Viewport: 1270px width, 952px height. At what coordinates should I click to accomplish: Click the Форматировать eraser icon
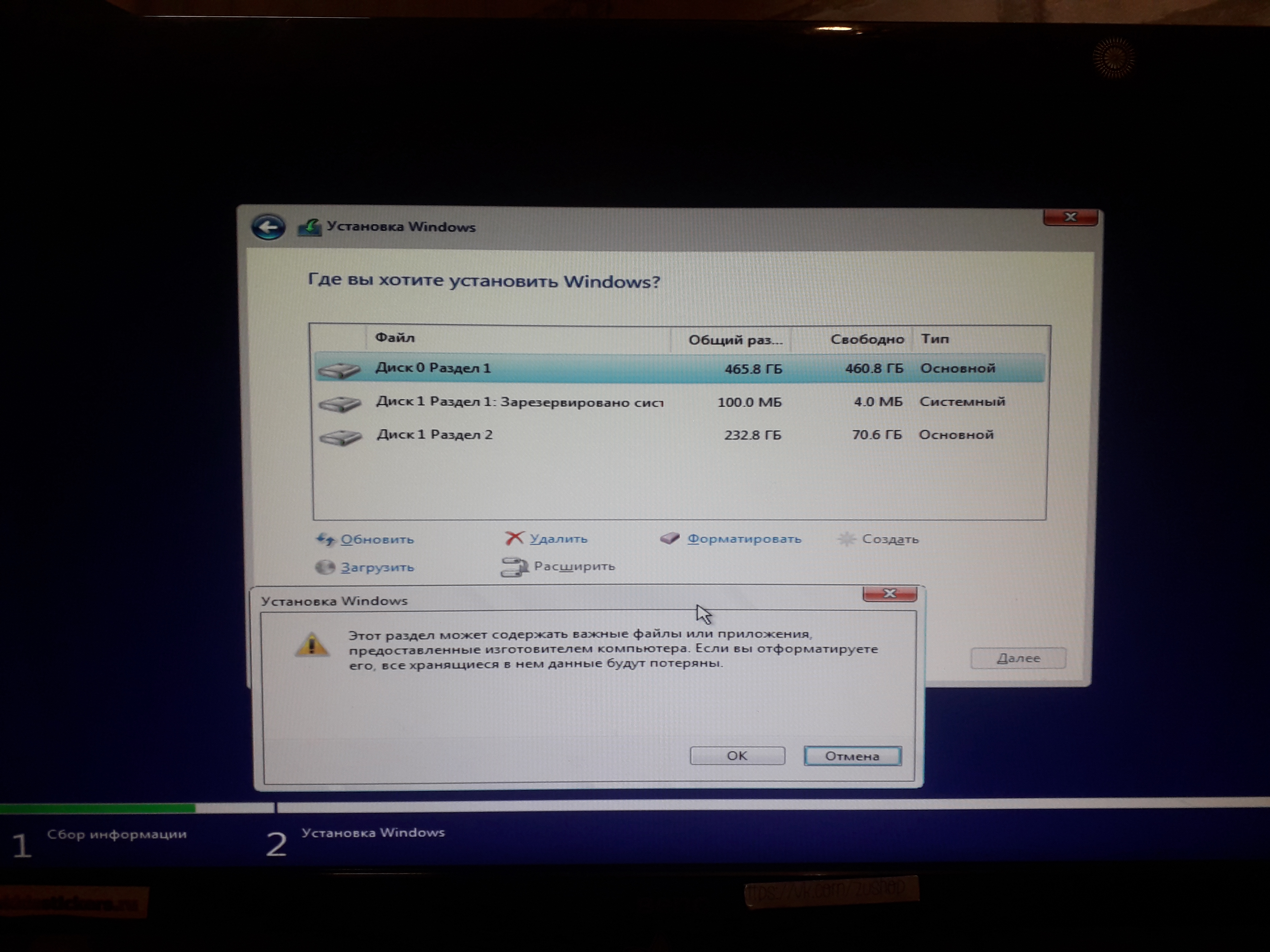(669, 538)
